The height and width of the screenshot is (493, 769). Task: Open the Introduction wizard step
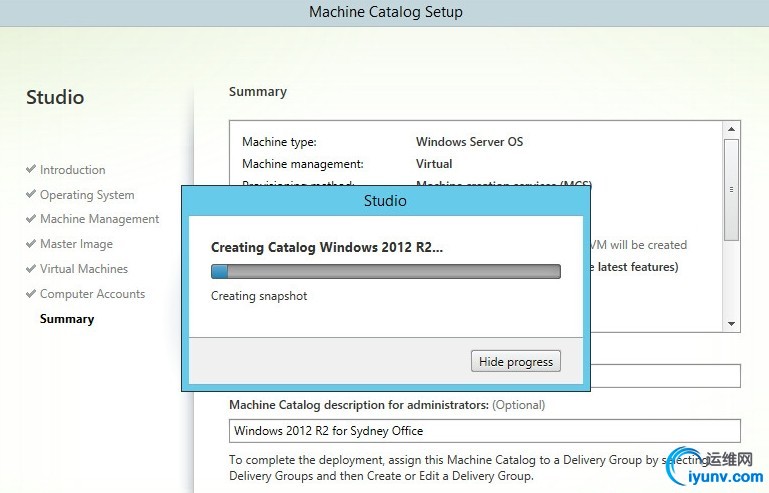73,170
